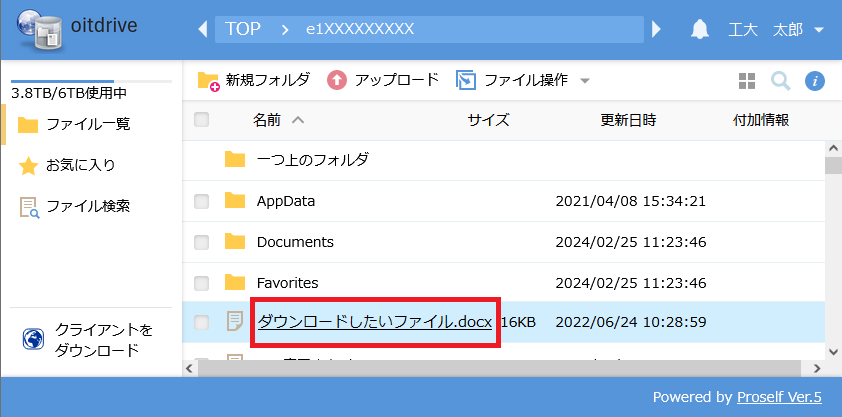Viewport: 842px width, 417px height.
Task: Tick the Documents folder checkbox
Action: coord(201,242)
